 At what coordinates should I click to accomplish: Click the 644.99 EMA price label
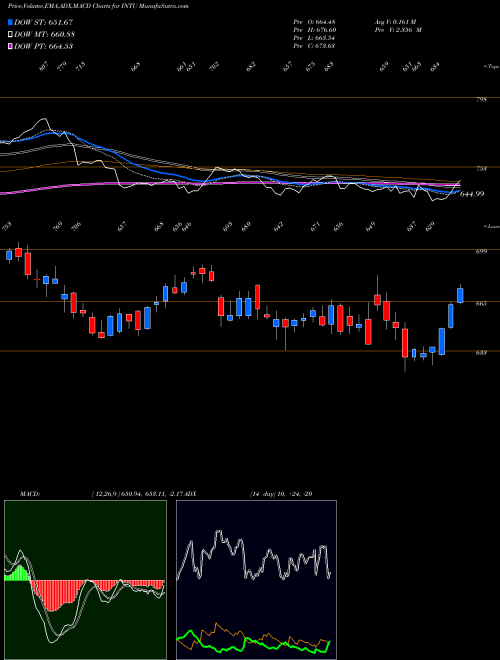pyautogui.click(x=471, y=194)
